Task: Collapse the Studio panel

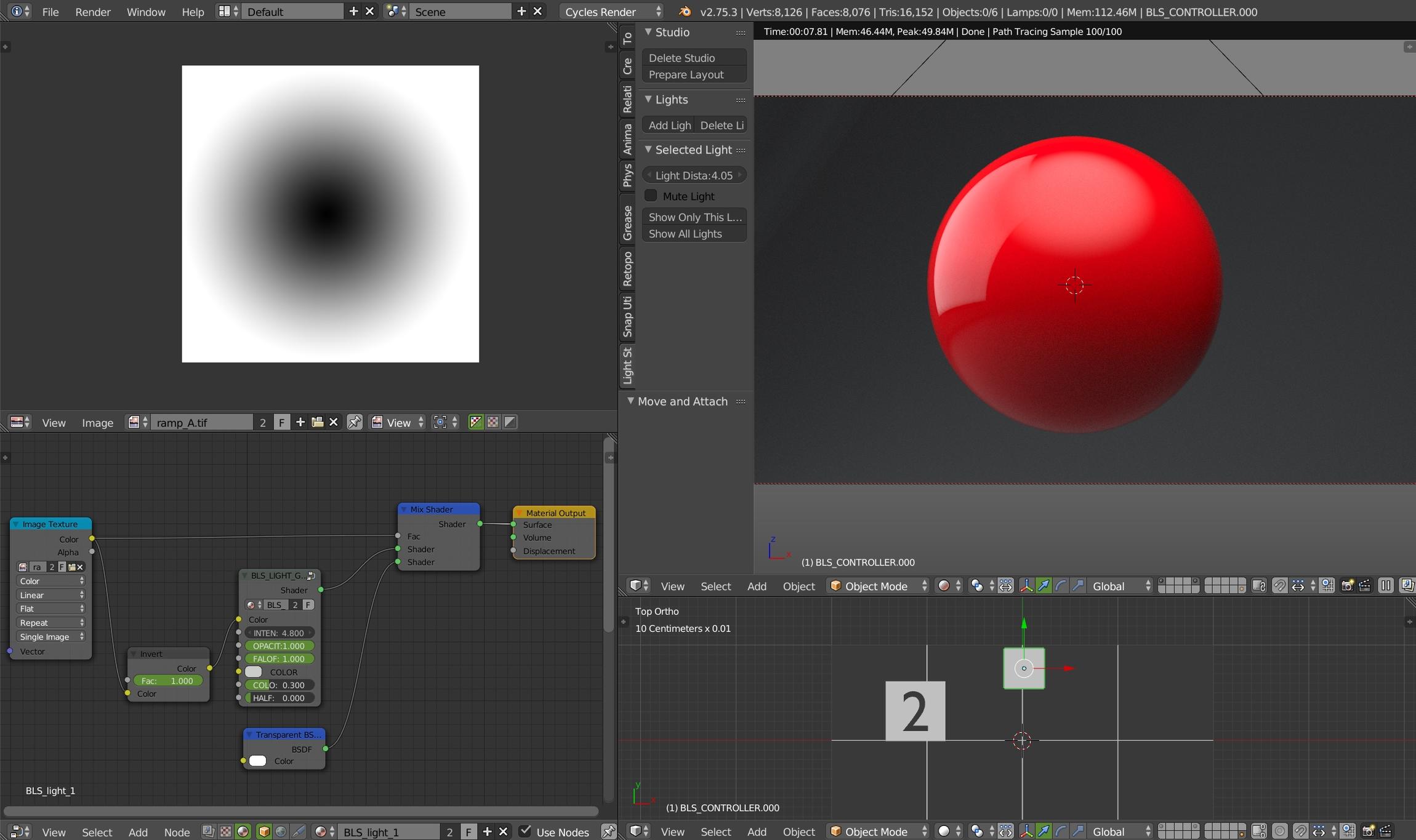Action: [x=648, y=31]
